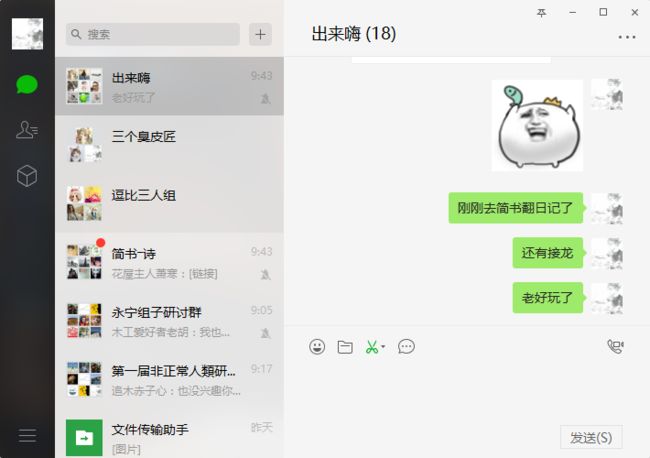This screenshot has height=458, width=650.
Task: Open the Contacts icon in sidebar
Action: tap(27, 130)
